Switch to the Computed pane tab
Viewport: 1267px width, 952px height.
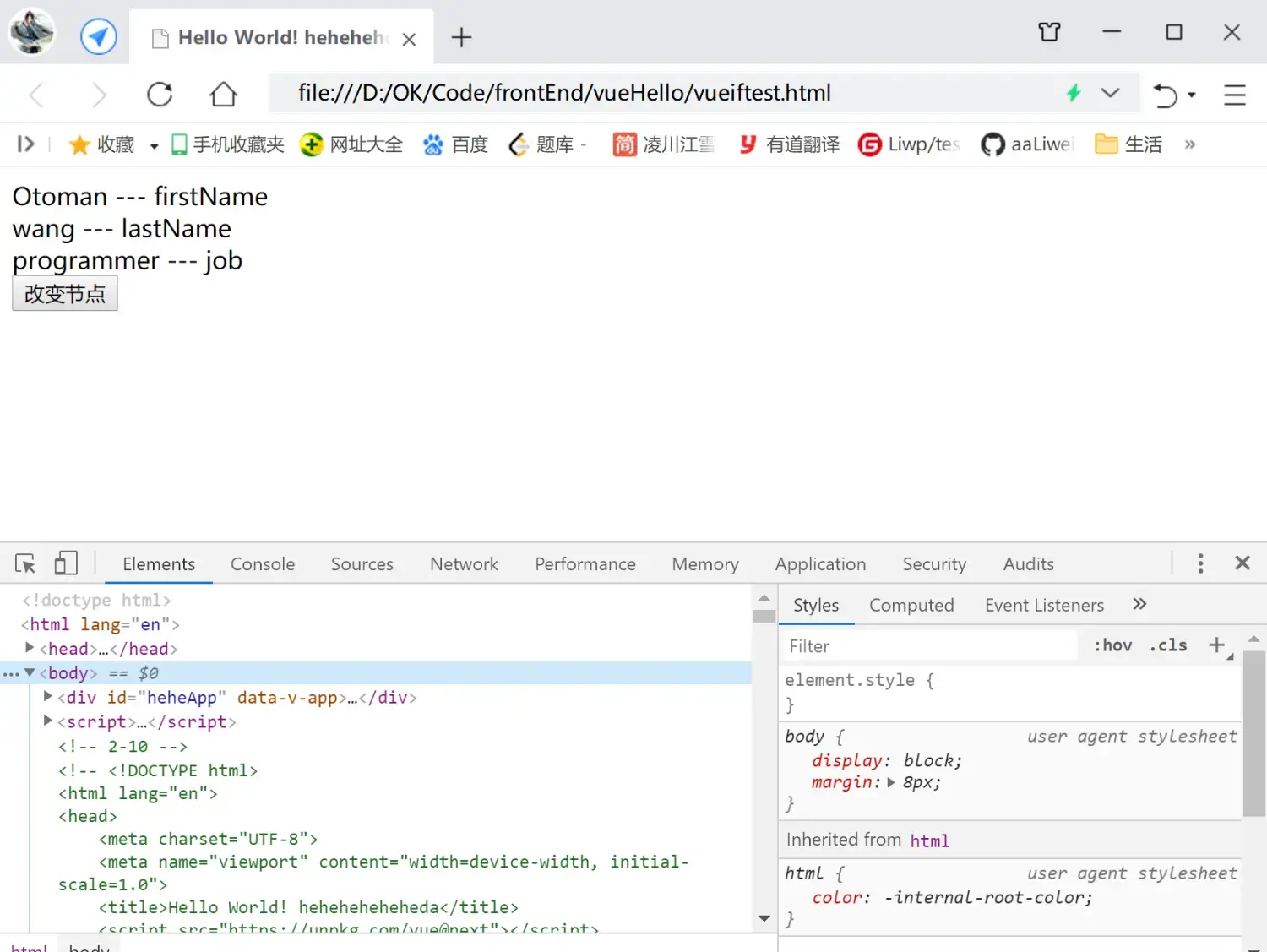click(911, 606)
